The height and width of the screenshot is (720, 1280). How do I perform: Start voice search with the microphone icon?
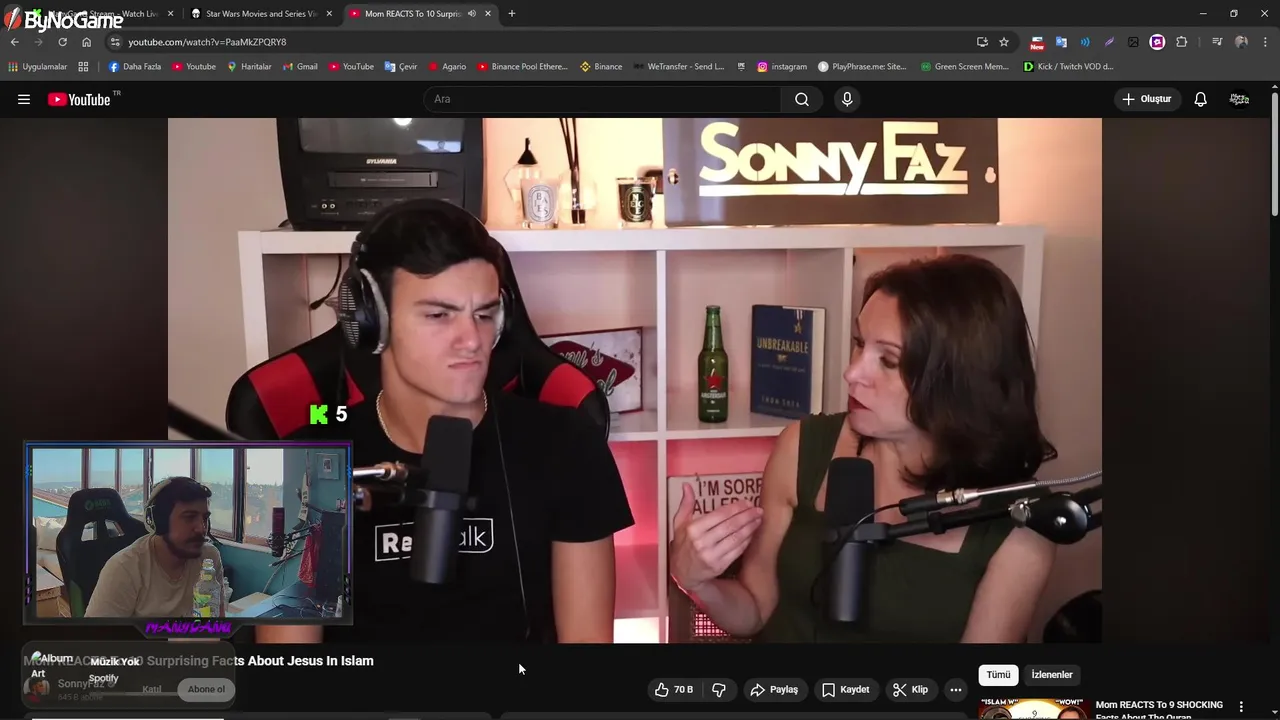847,99
